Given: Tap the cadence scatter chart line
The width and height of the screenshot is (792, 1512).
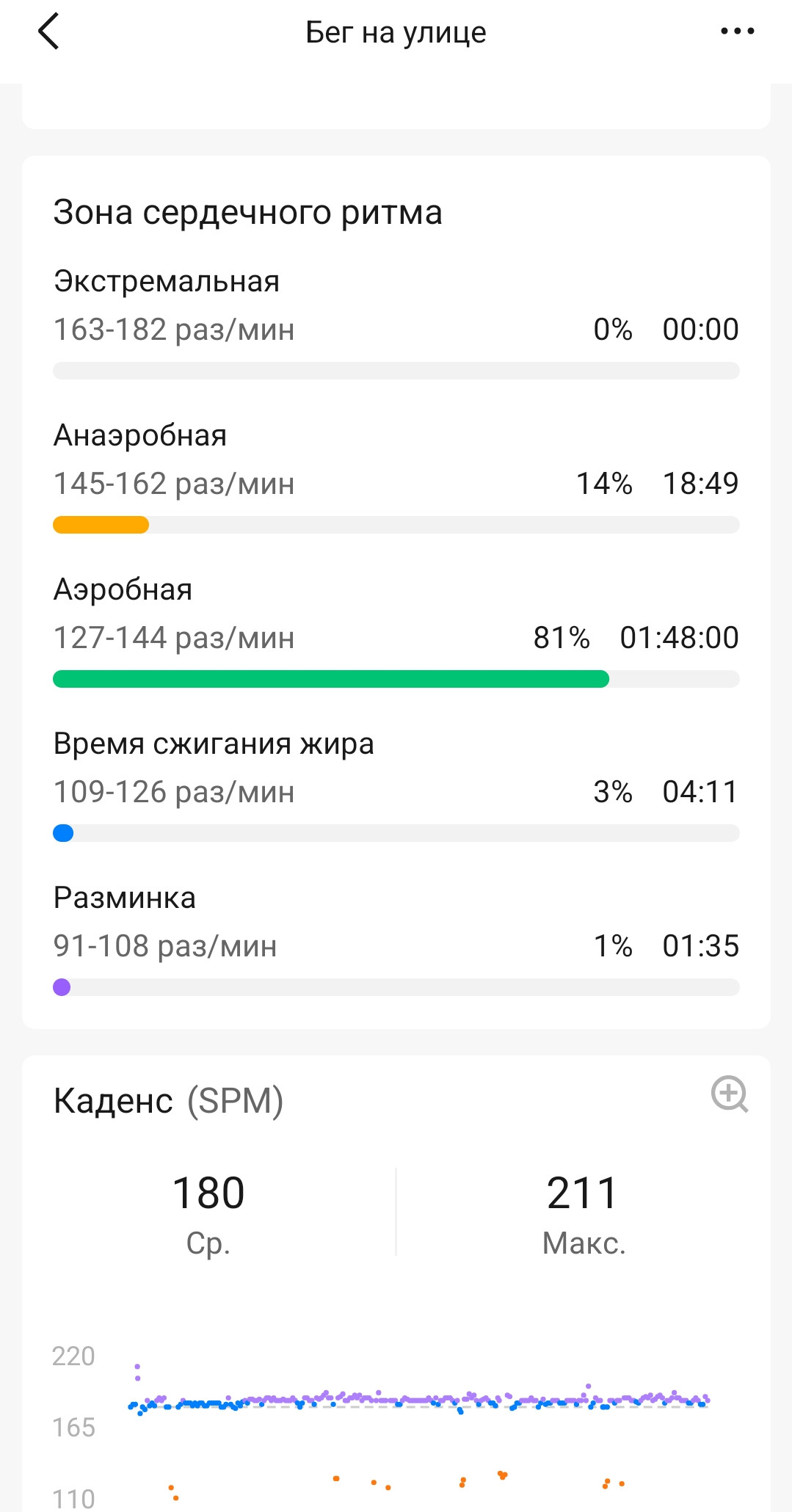Looking at the screenshot, I should click(418, 1400).
